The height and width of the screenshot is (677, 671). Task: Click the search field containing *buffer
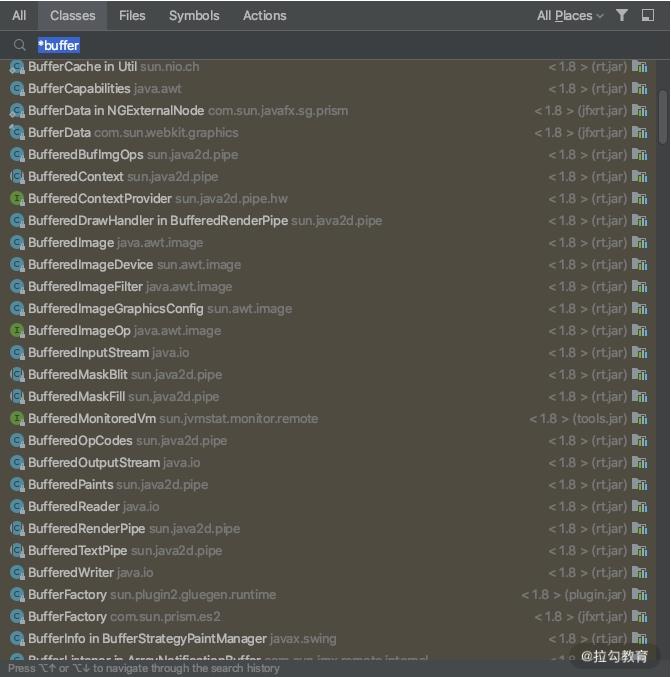[300, 45]
